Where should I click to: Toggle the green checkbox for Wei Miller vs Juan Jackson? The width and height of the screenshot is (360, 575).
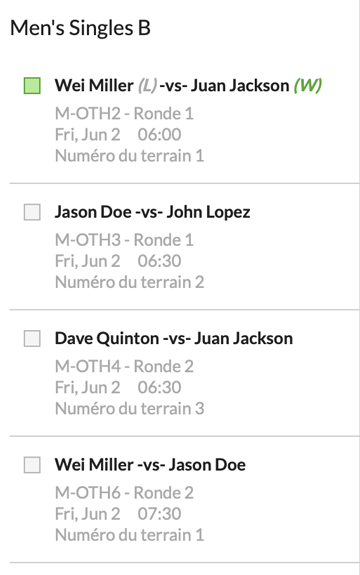click(x=32, y=86)
